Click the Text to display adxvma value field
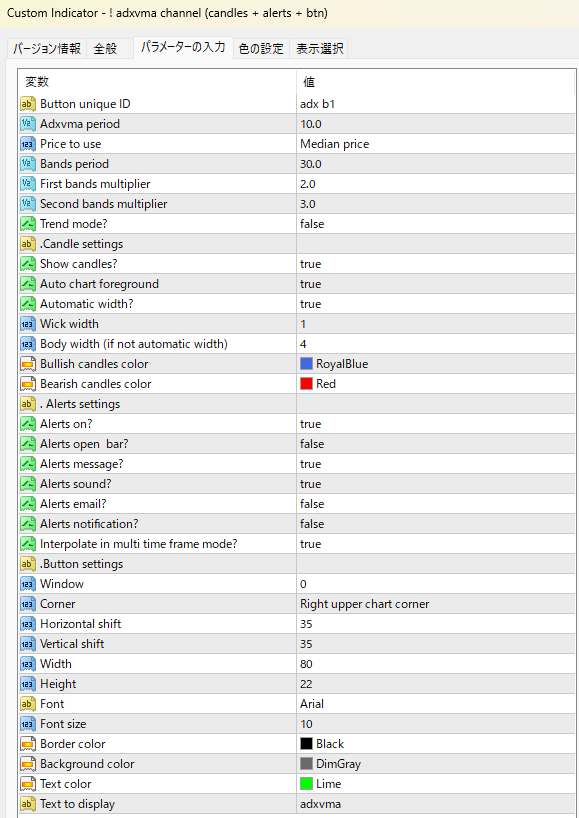 (x=436, y=804)
